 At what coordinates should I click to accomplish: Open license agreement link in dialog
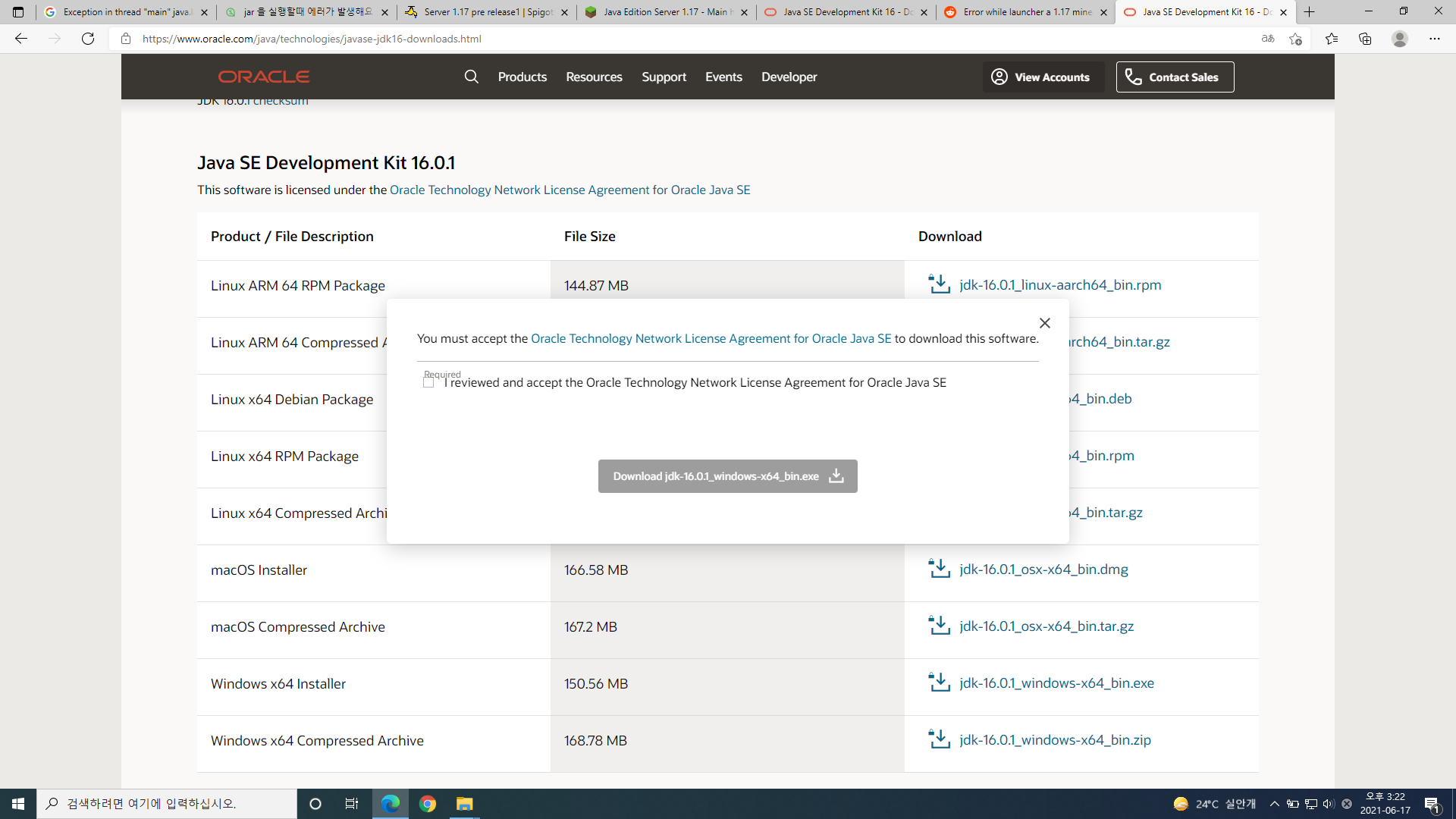tap(711, 338)
